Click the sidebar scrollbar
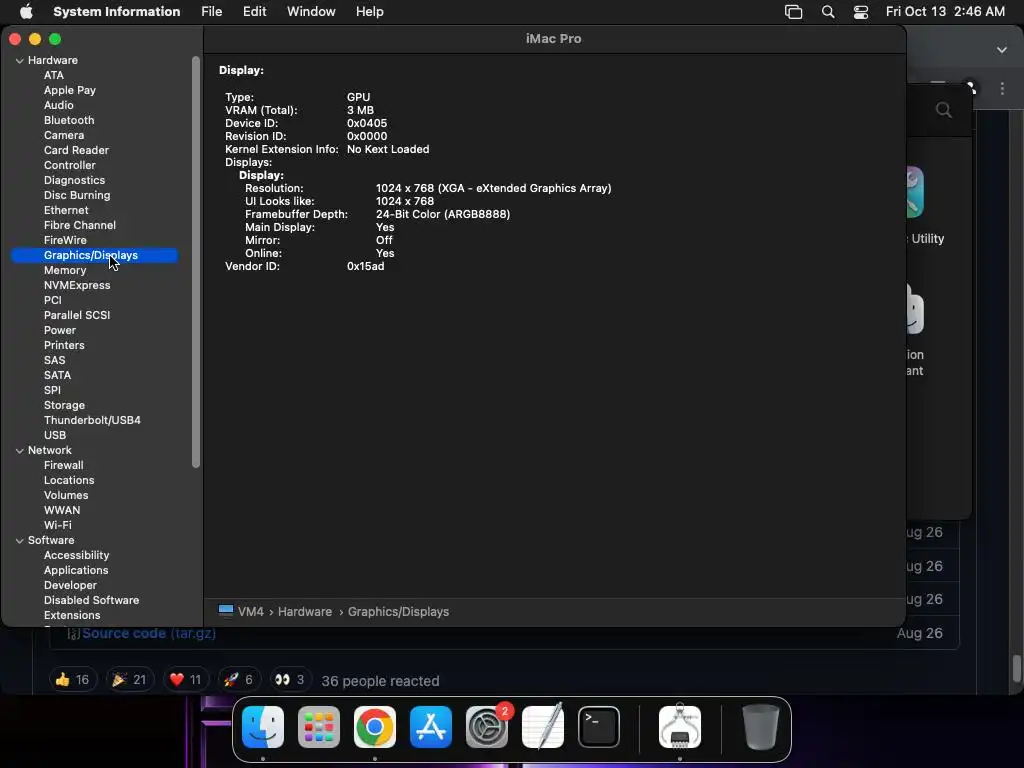The height and width of the screenshot is (768, 1024). 195,261
